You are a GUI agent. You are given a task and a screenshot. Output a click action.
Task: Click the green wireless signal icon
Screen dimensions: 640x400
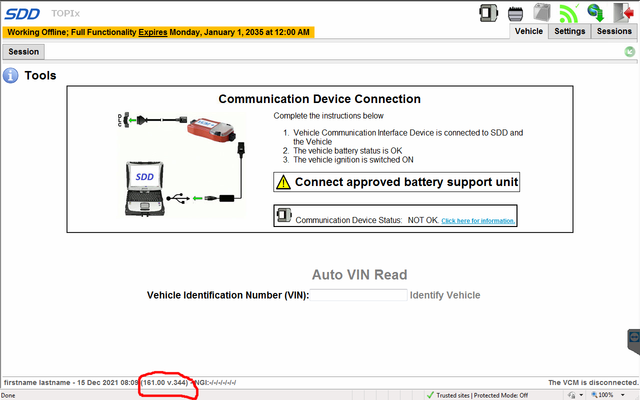point(569,13)
